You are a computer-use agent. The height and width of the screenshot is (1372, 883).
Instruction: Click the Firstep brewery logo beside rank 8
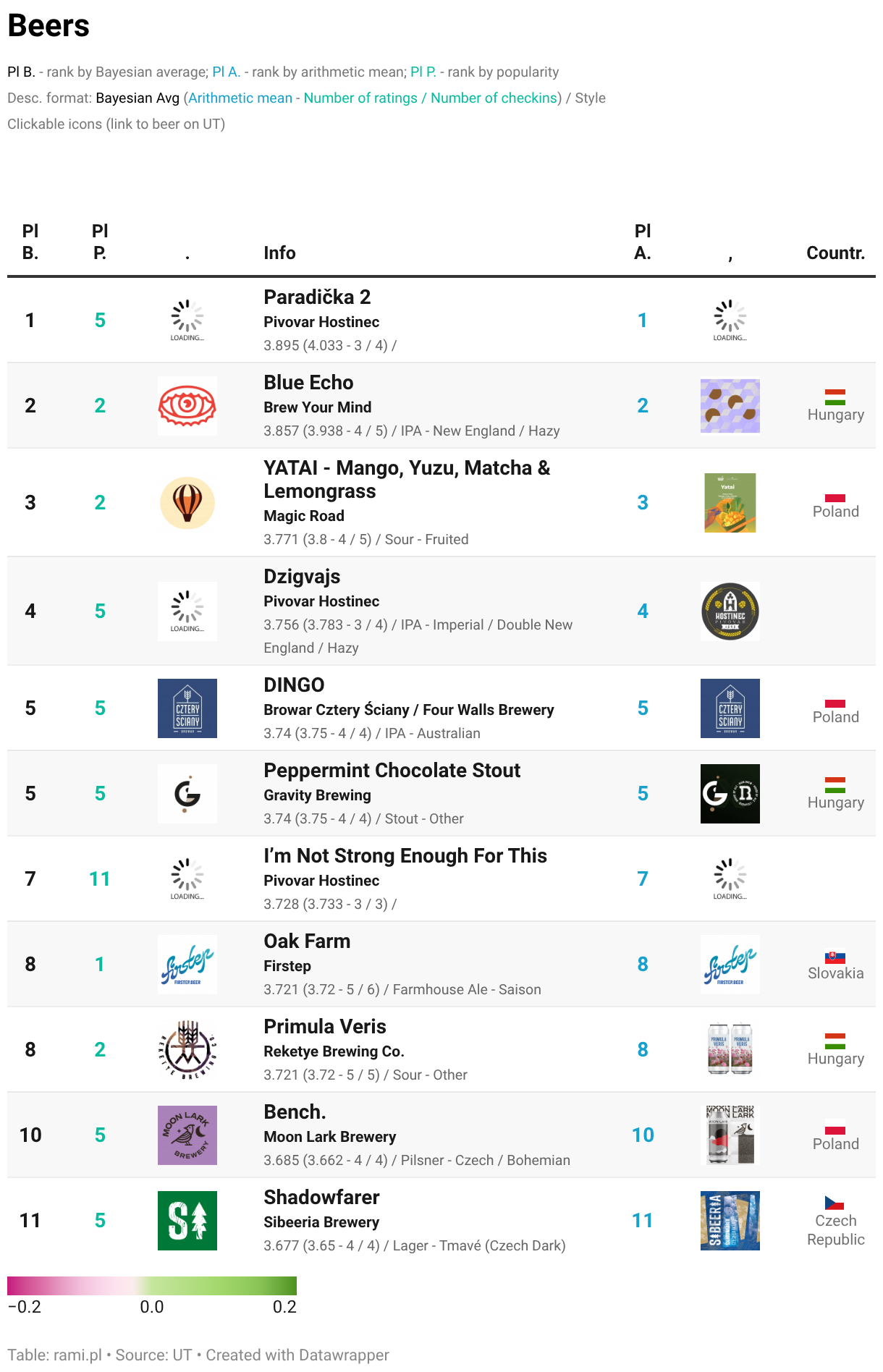coord(187,965)
